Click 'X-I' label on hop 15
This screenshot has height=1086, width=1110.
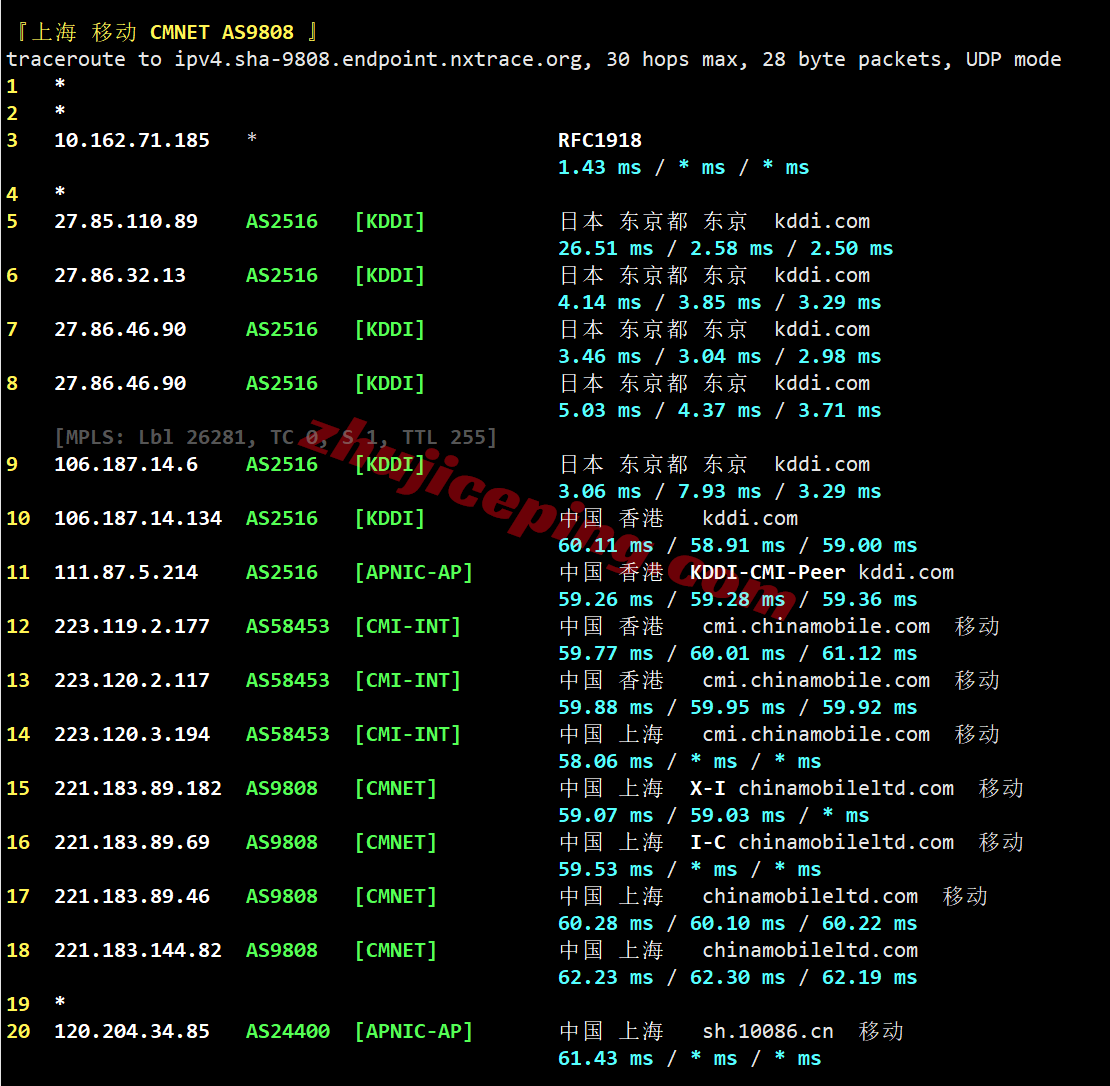click(x=707, y=788)
